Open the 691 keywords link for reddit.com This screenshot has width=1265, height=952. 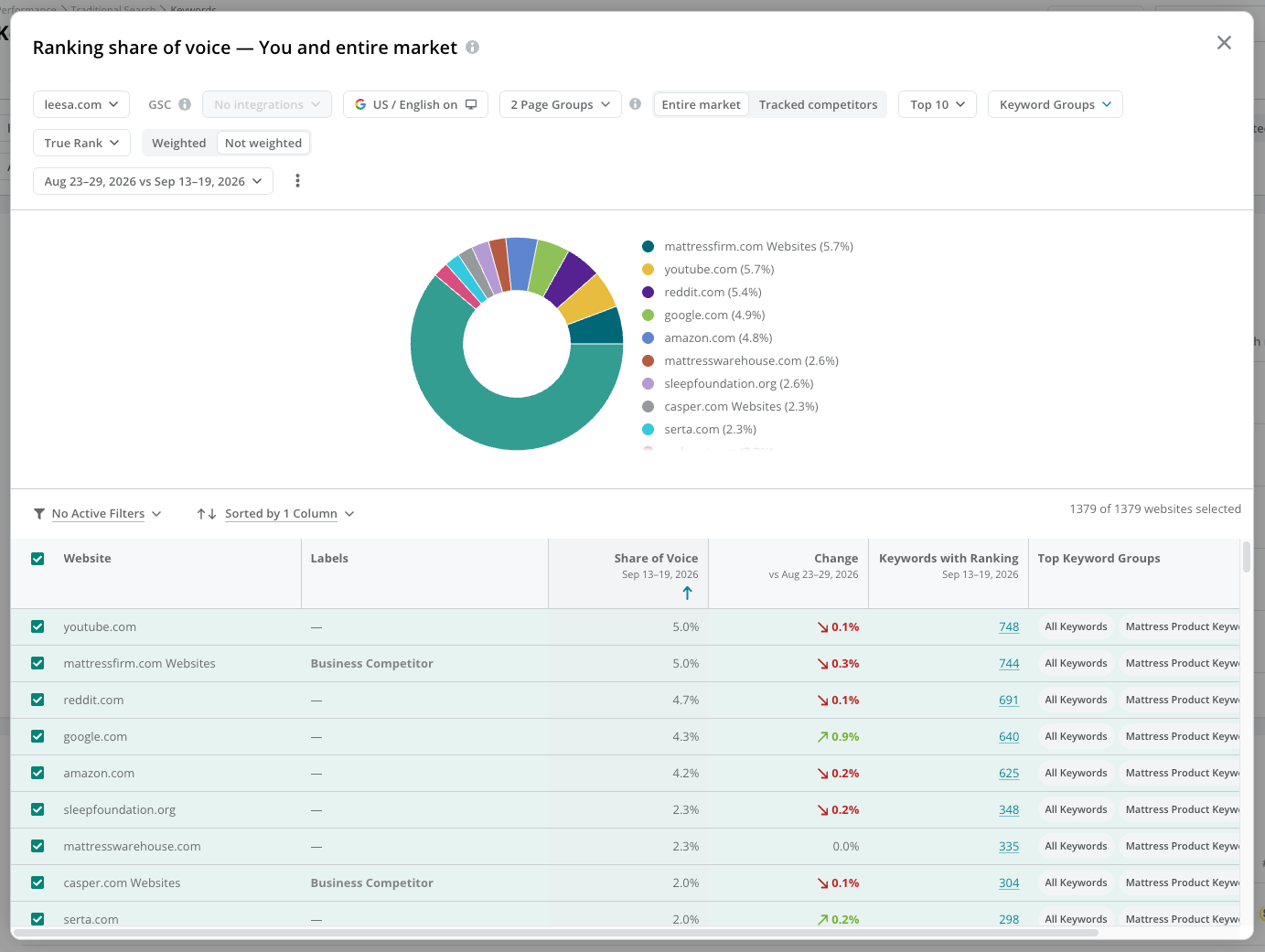click(1009, 700)
